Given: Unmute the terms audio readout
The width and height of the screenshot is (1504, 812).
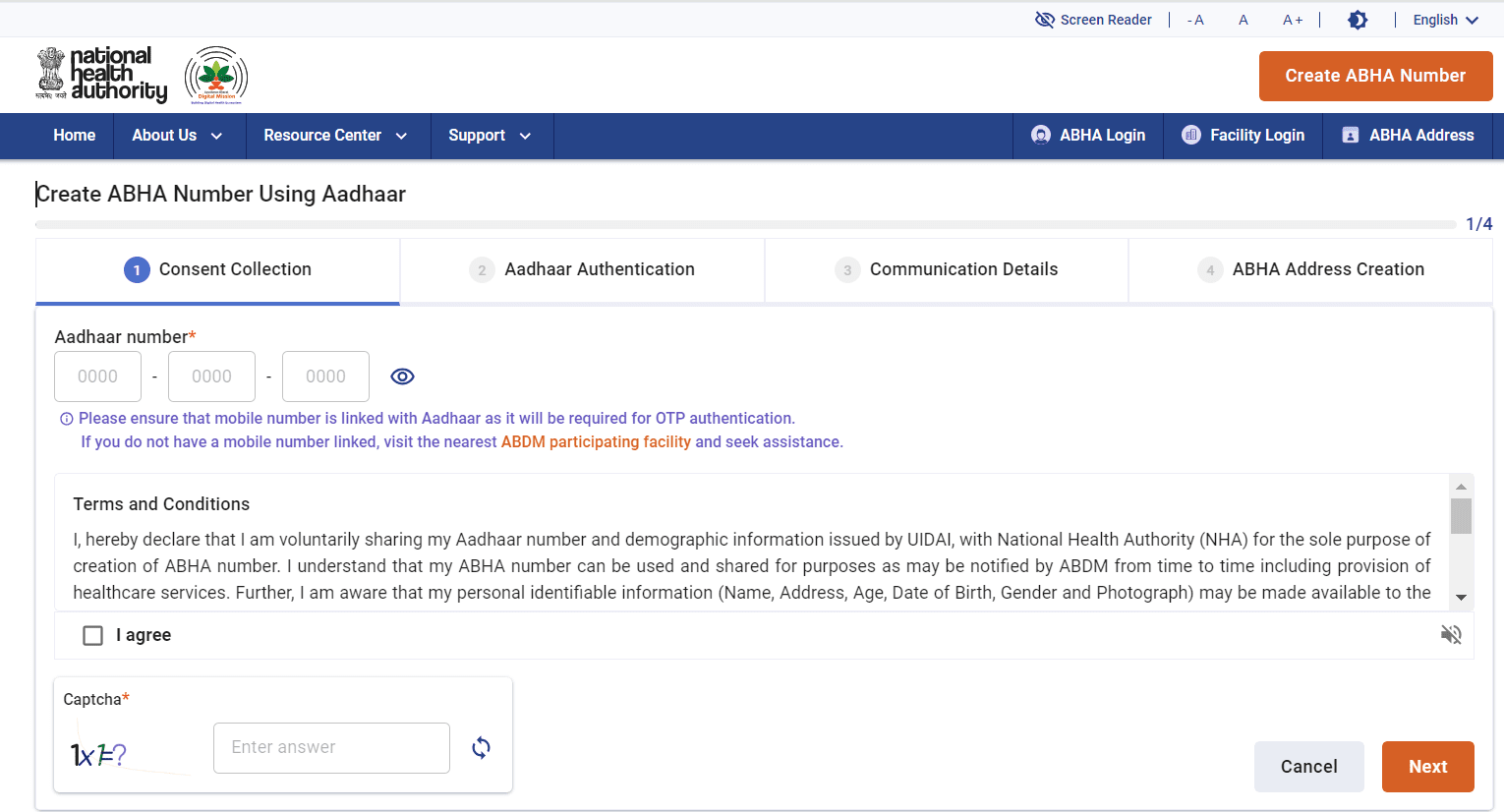Looking at the screenshot, I should click(1451, 635).
